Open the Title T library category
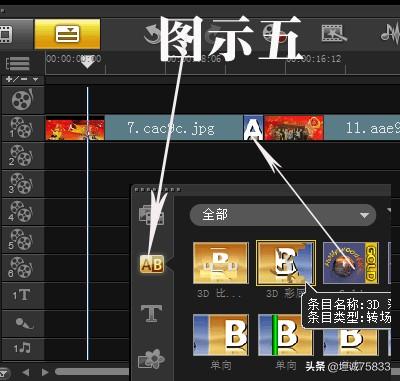This screenshot has height=381, width=400. (152, 313)
